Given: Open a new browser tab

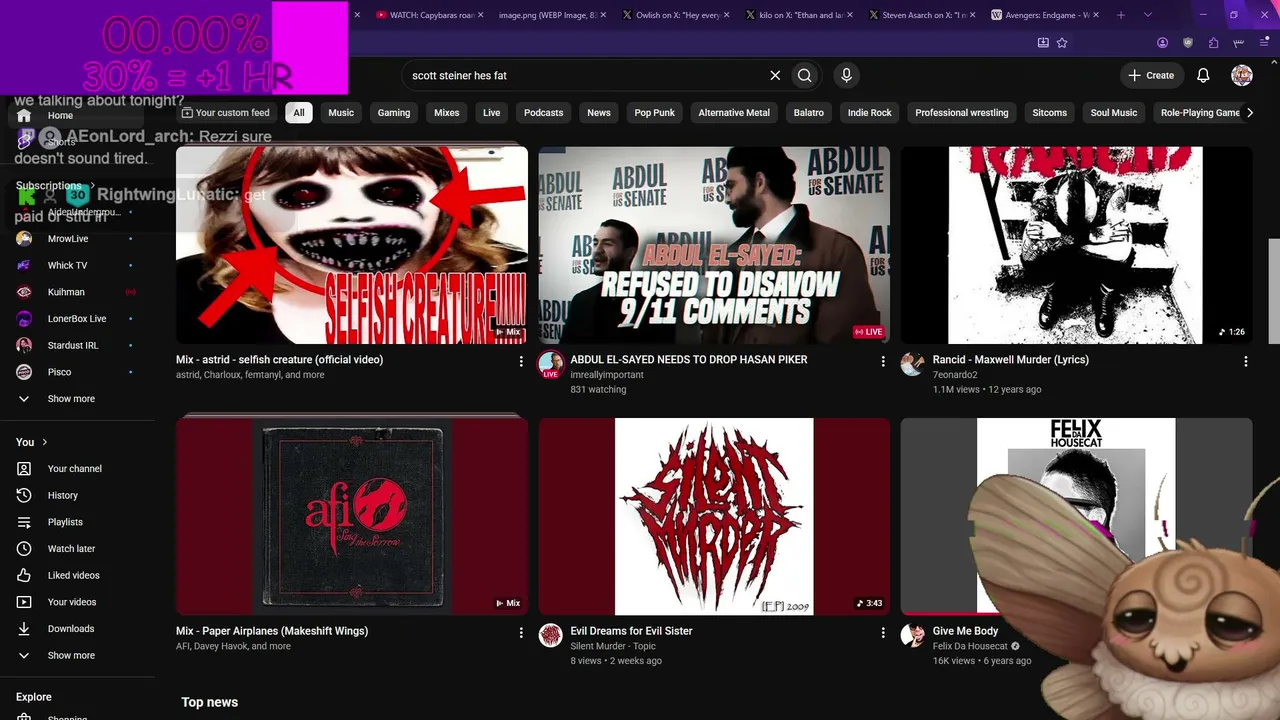Looking at the screenshot, I should pos(1121,15).
